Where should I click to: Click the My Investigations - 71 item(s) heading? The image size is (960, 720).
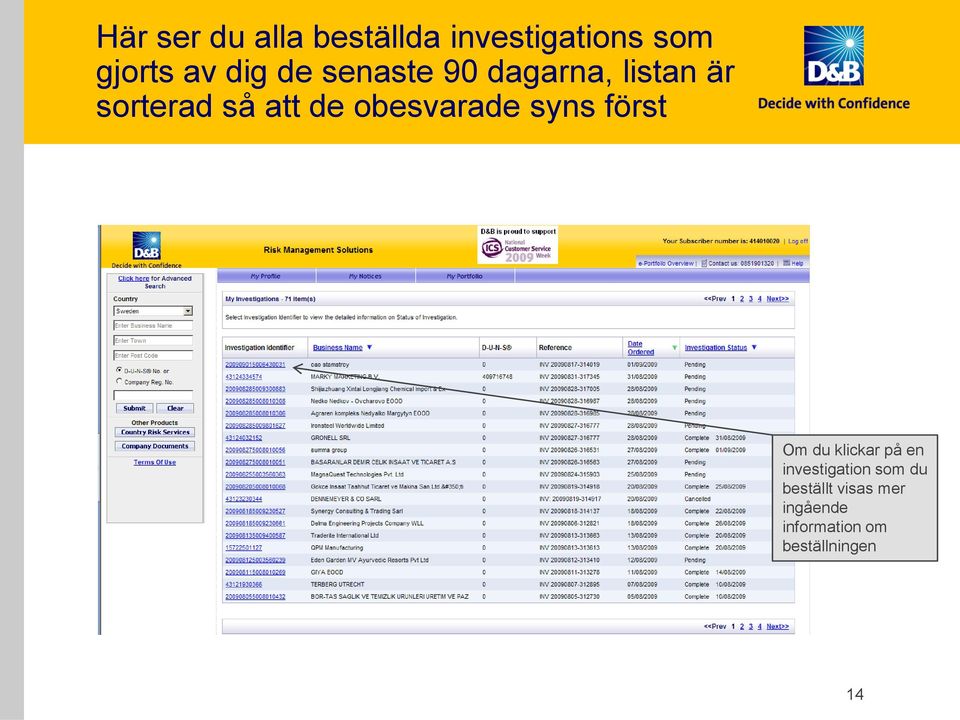click(270, 299)
